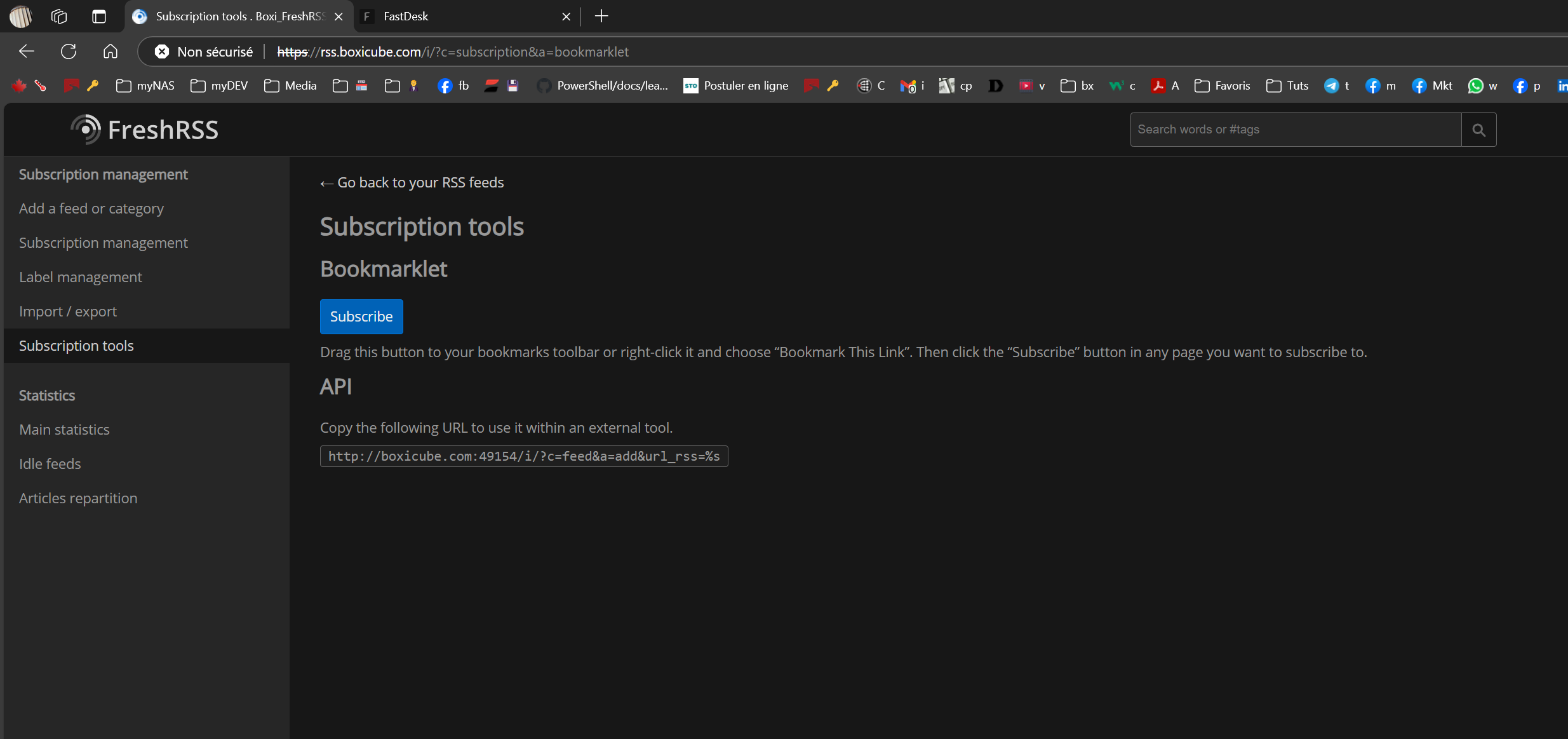
Task: Open the tab actions menu icon
Action: (98, 17)
